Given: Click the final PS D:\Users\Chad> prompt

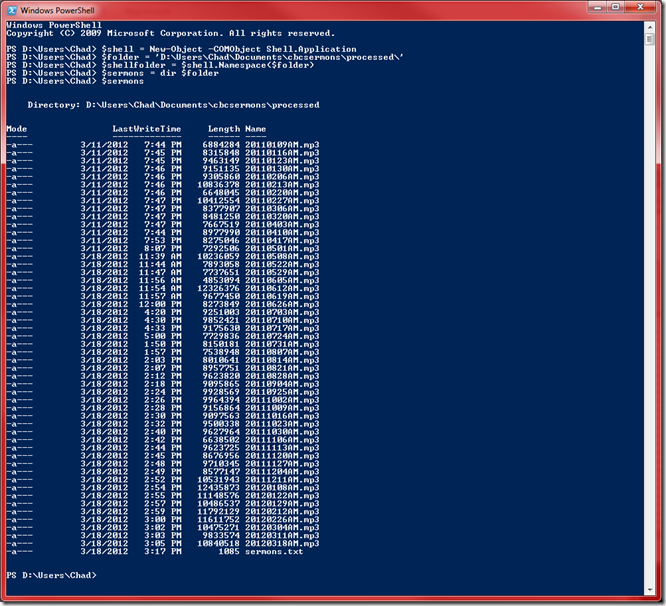Looking at the screenshot, I should (x=51, y=575).
